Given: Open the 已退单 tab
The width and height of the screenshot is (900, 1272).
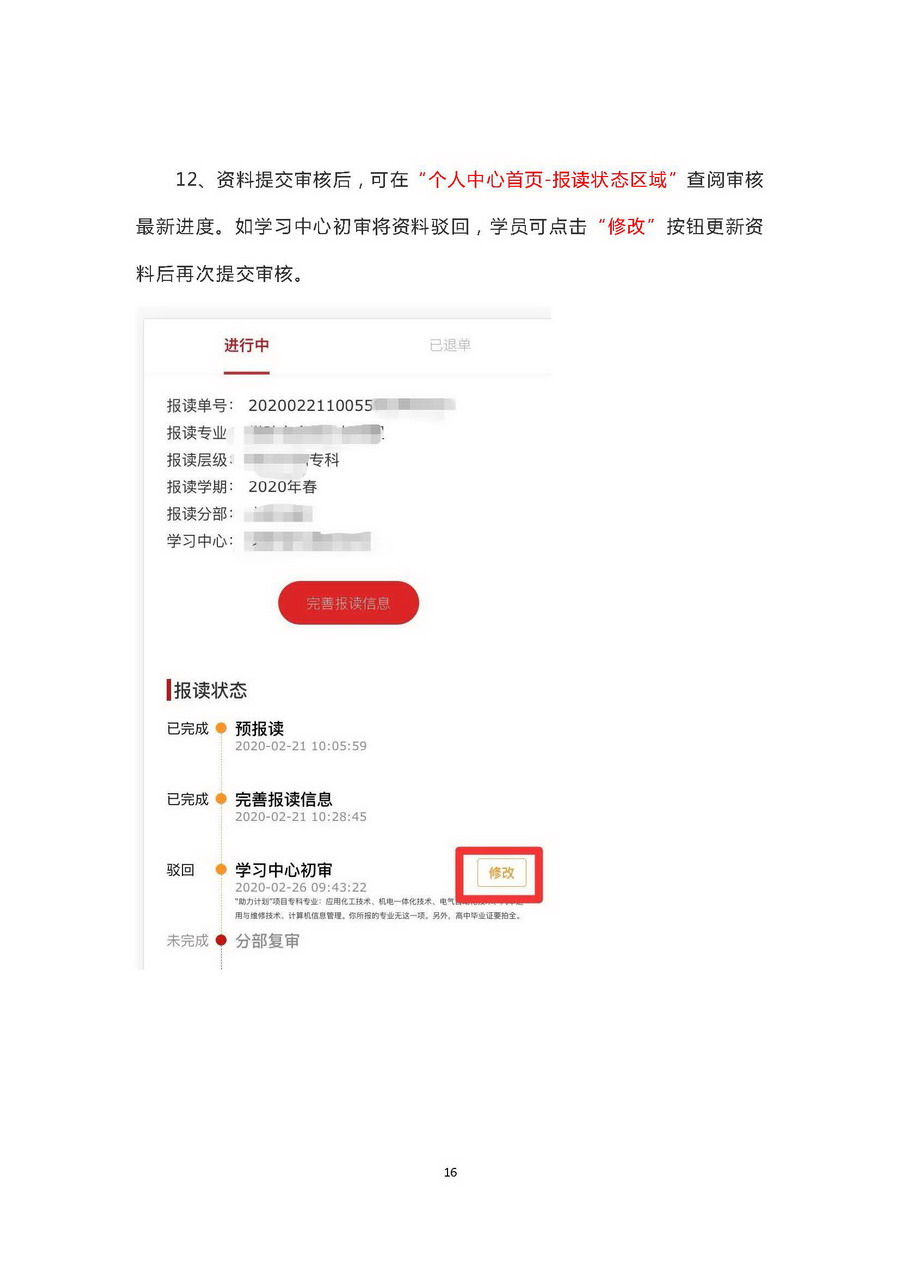Looking at the screenshot, I should 450,345.
